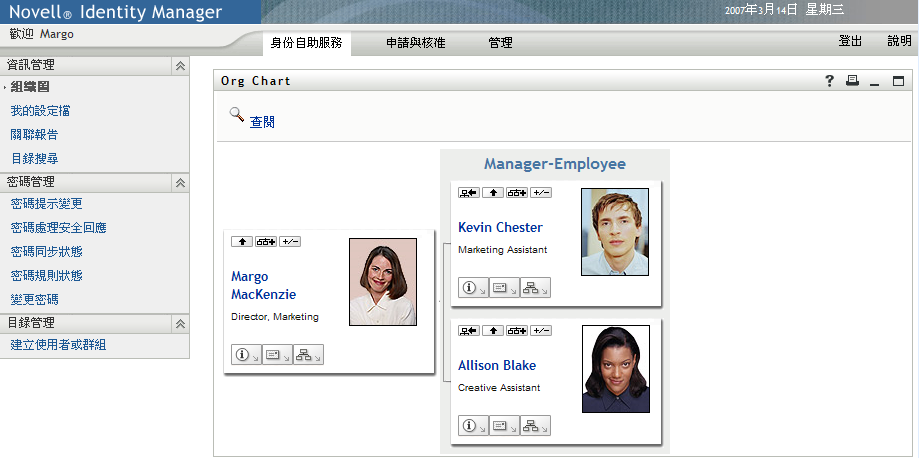Open 密碼同步狀態 link

46,252
